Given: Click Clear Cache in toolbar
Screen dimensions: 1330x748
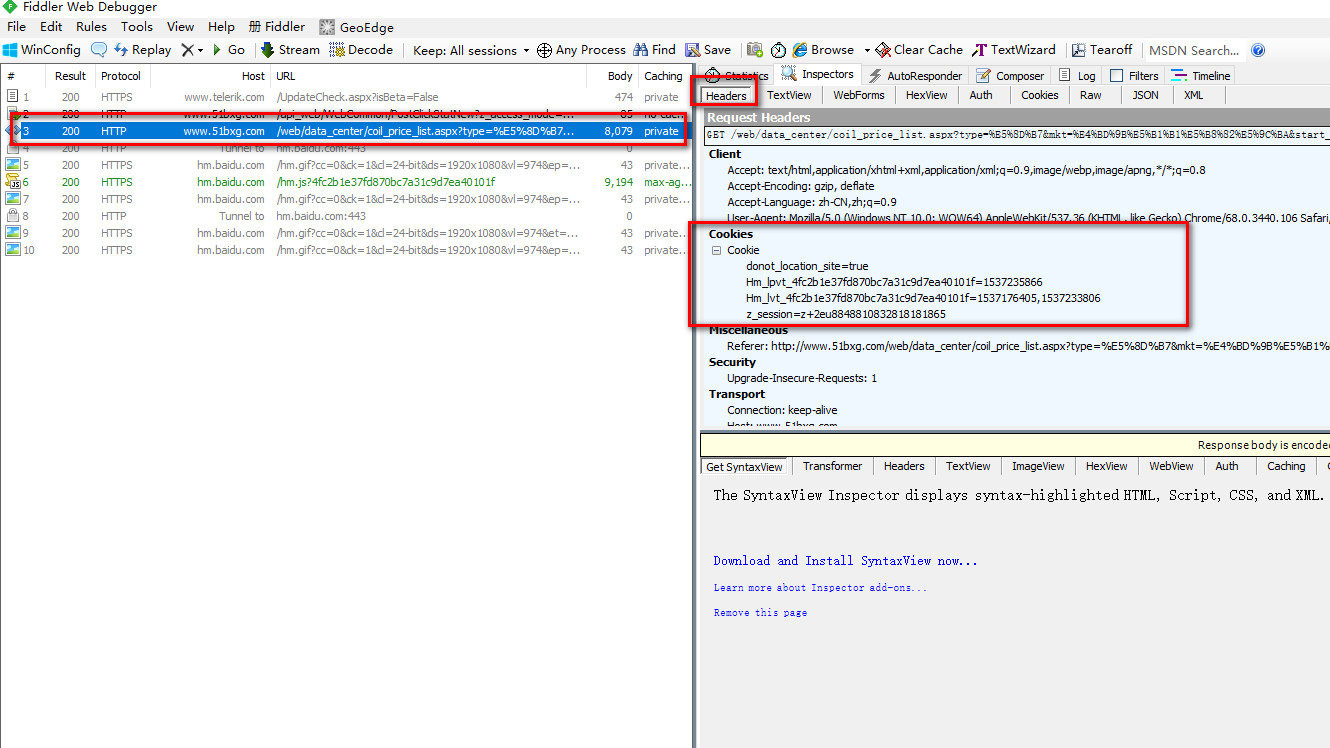Looking at the screenshot, I should pyautogui.click(x=919, y=50).
